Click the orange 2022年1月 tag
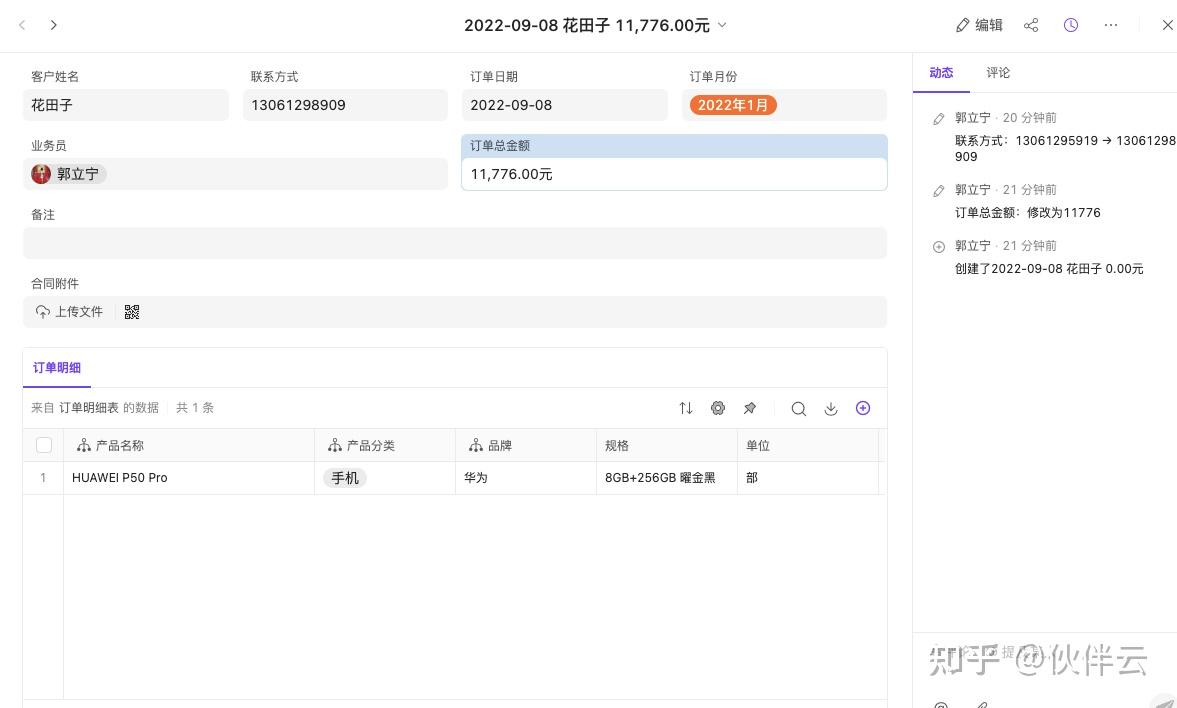 [733, 105]
